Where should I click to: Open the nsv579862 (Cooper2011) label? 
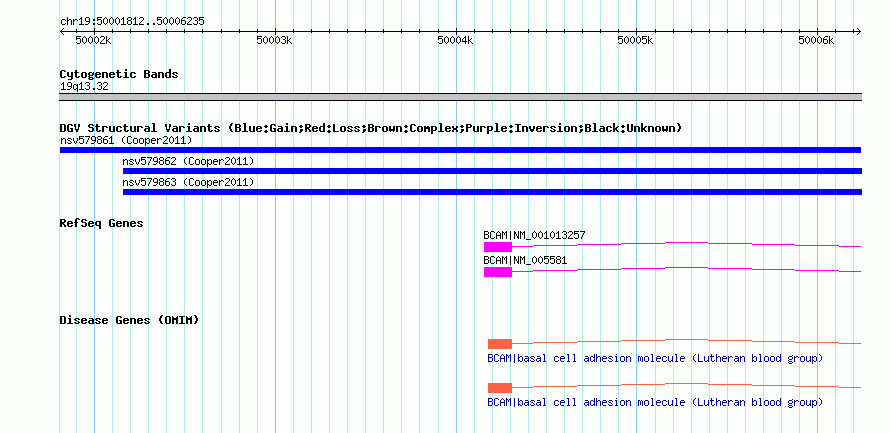click(188, 161)
